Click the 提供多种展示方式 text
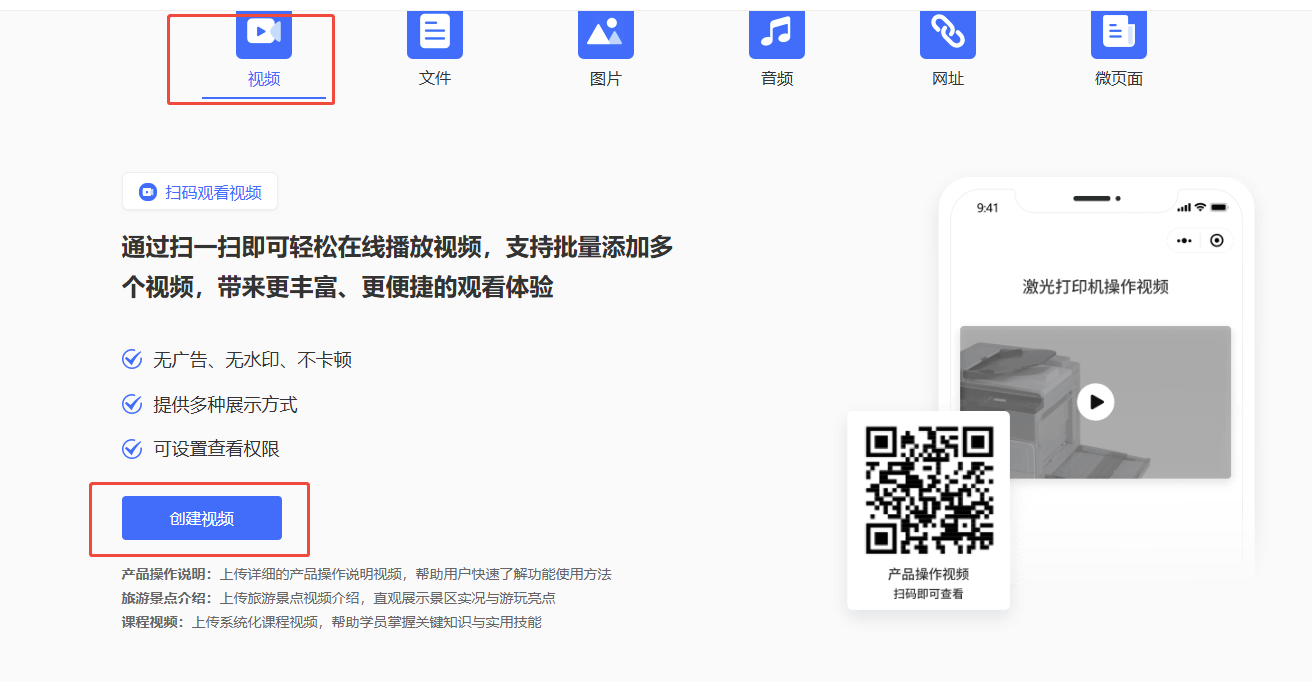 coord(226,404)
